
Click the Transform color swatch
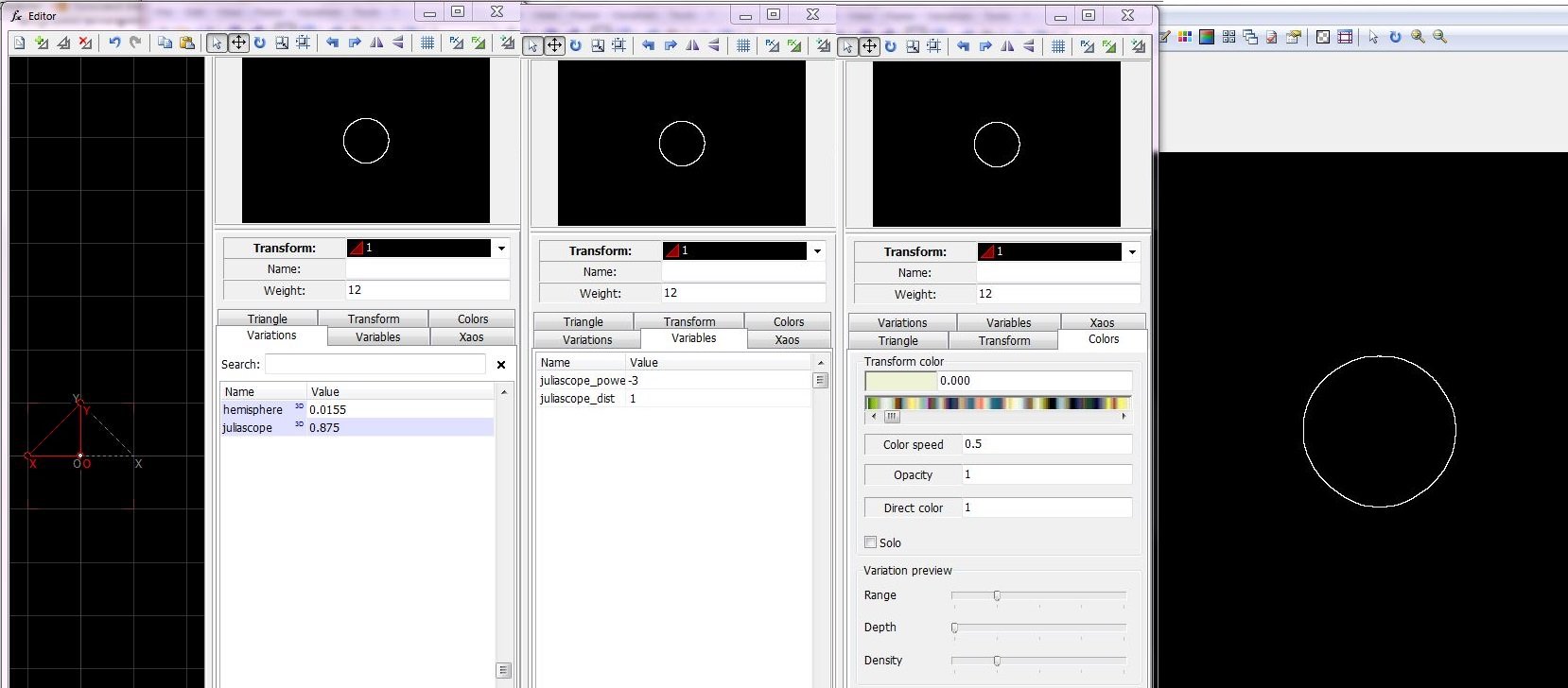tap(900, 381)
